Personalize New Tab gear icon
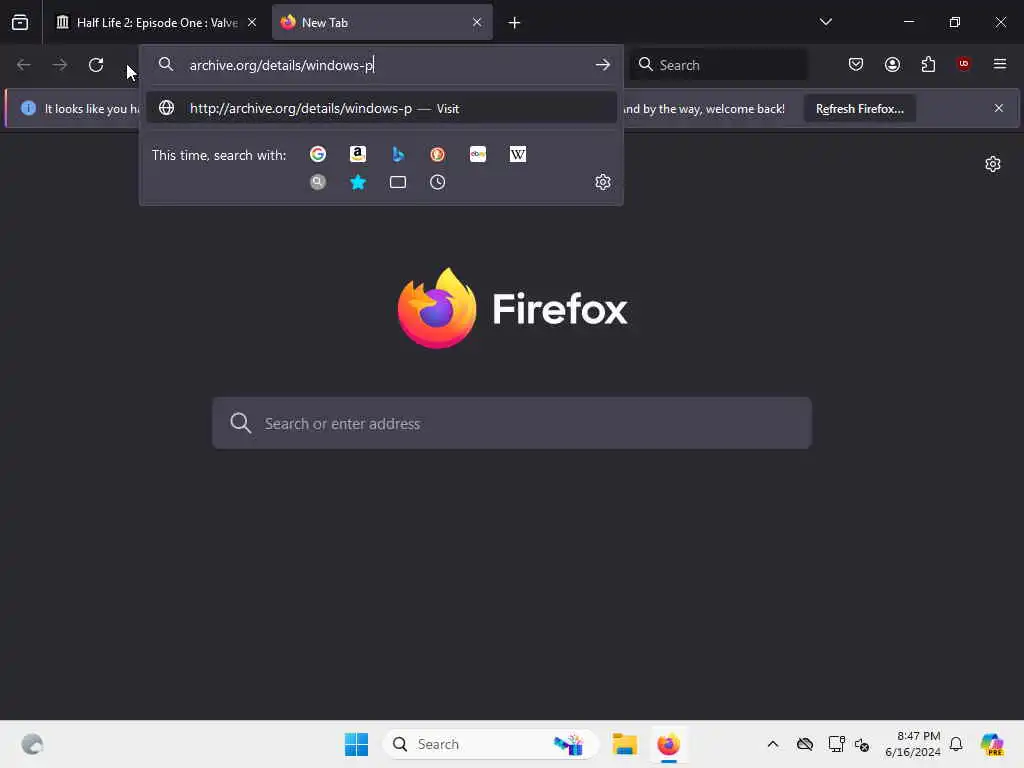This screenshot has height=768, width=1024. click(x=993, y=164)
